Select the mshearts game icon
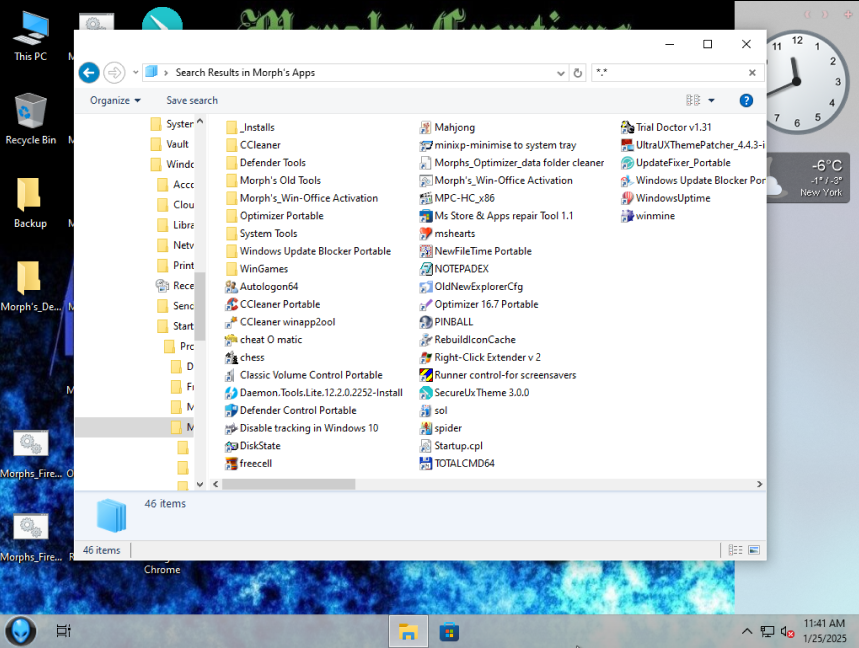The image size is (859, 648). (426, 234)
